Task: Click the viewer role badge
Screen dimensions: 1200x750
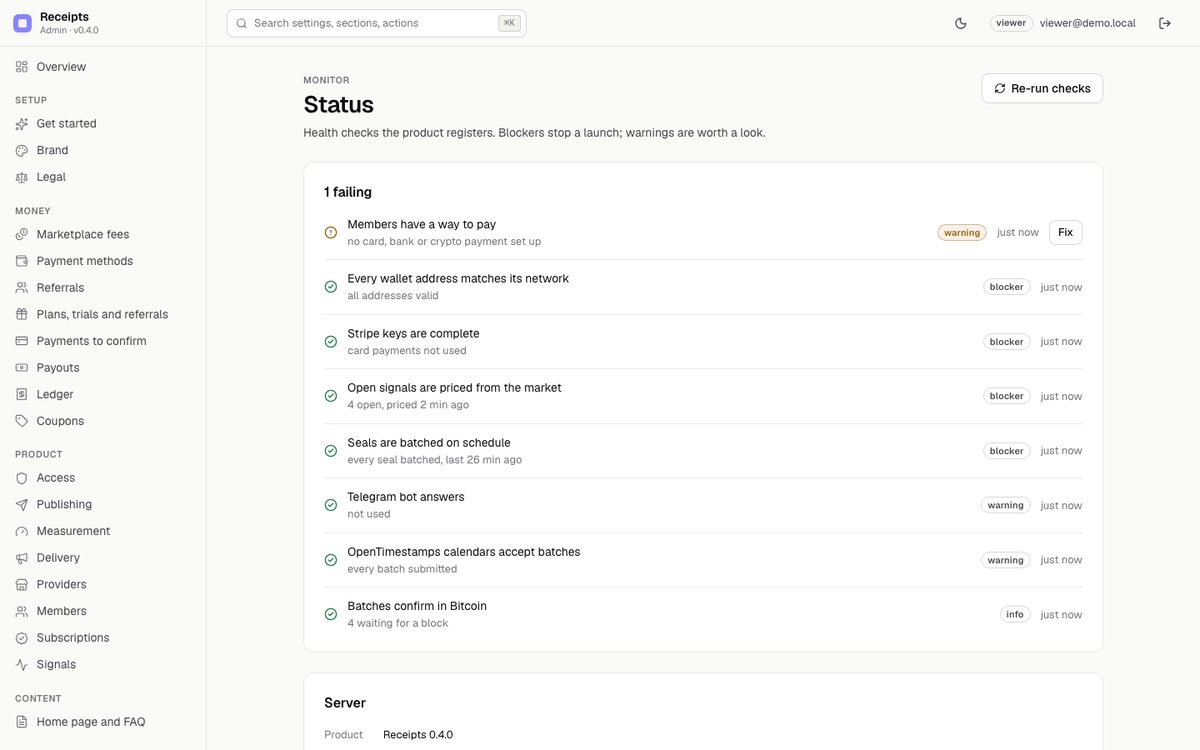Action: [1011, 23]
